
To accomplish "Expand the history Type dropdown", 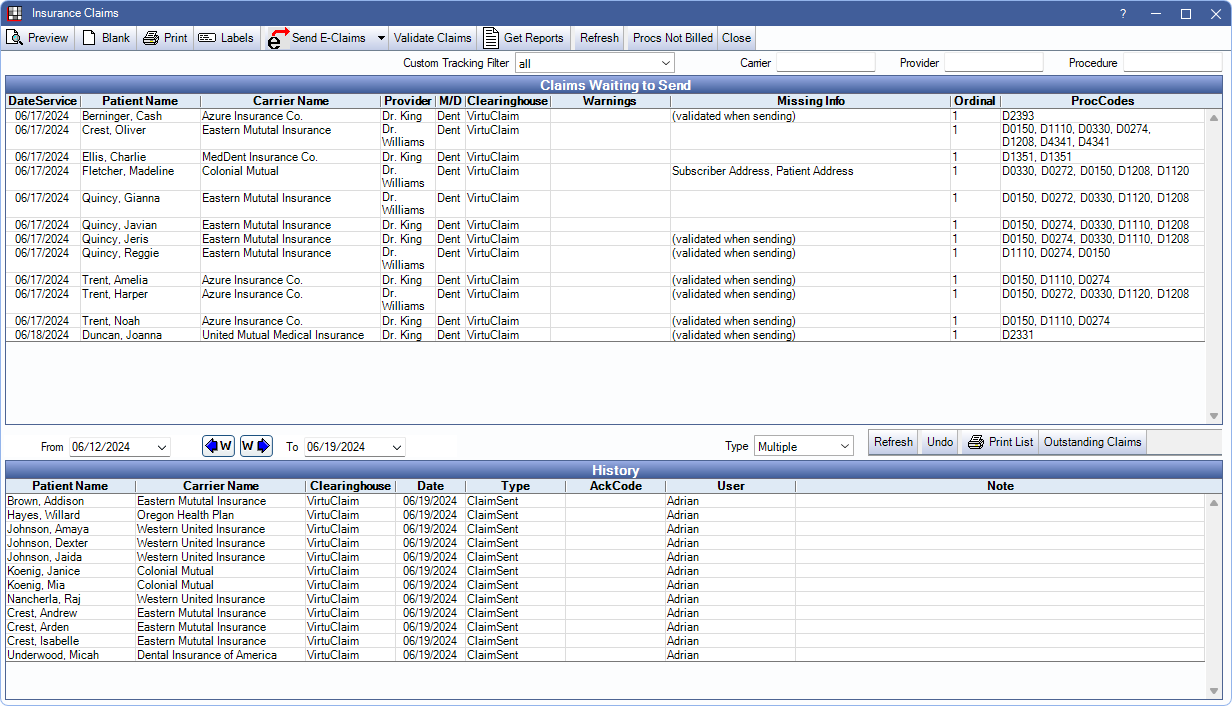I will [x=845, y=446].
